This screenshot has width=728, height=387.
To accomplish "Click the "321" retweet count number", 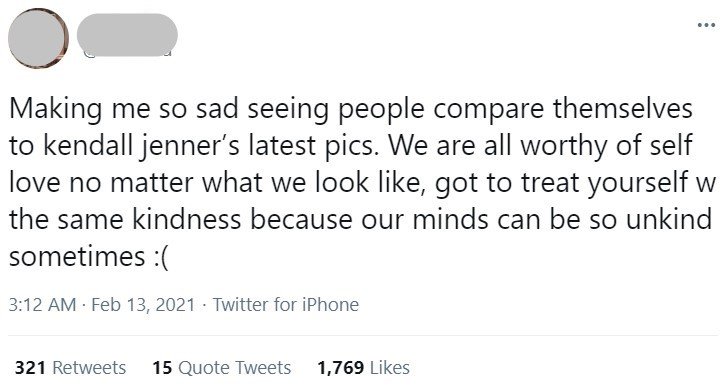I will click(30, 368).
